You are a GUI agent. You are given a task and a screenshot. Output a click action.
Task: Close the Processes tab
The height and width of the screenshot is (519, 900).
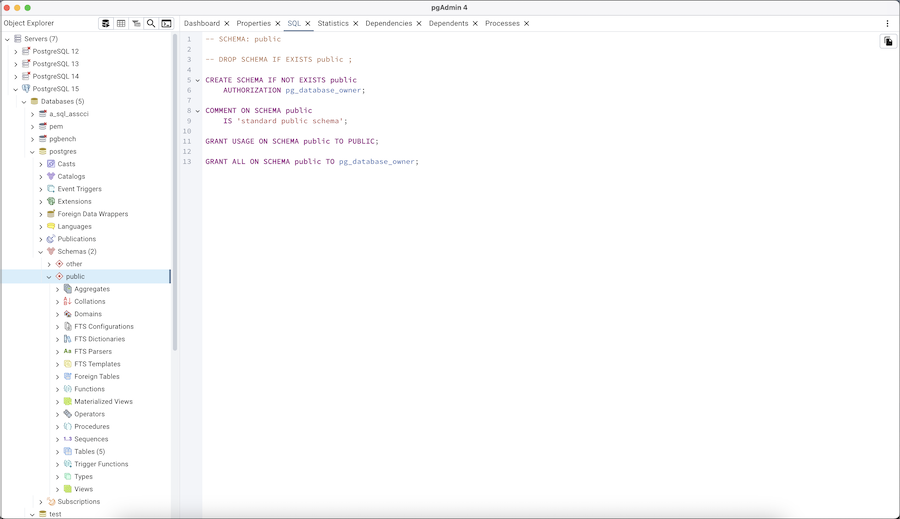tap(526, 24)
